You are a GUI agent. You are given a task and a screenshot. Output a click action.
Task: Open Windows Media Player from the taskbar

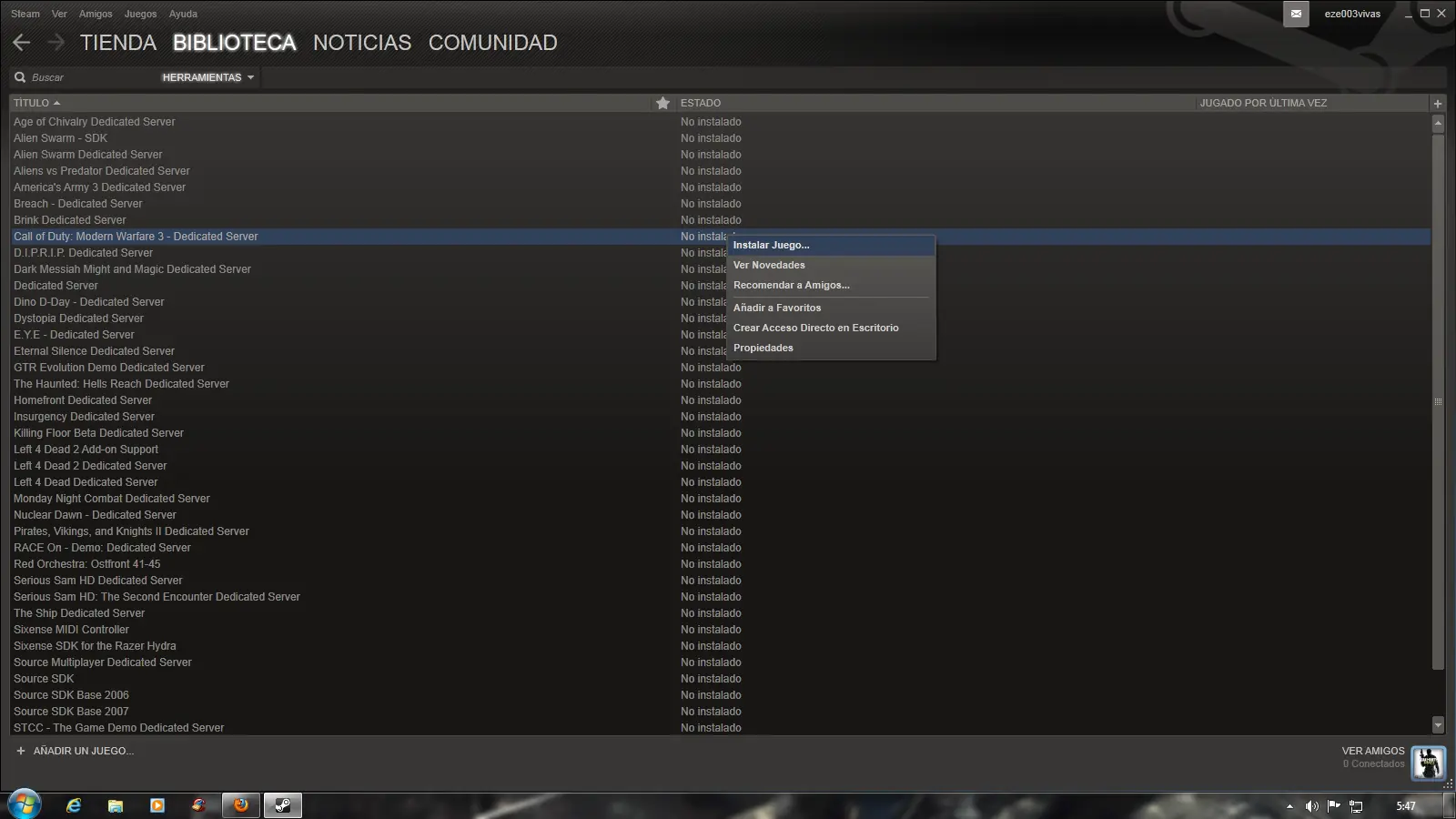pyautogui.click(x=157, y=805)
